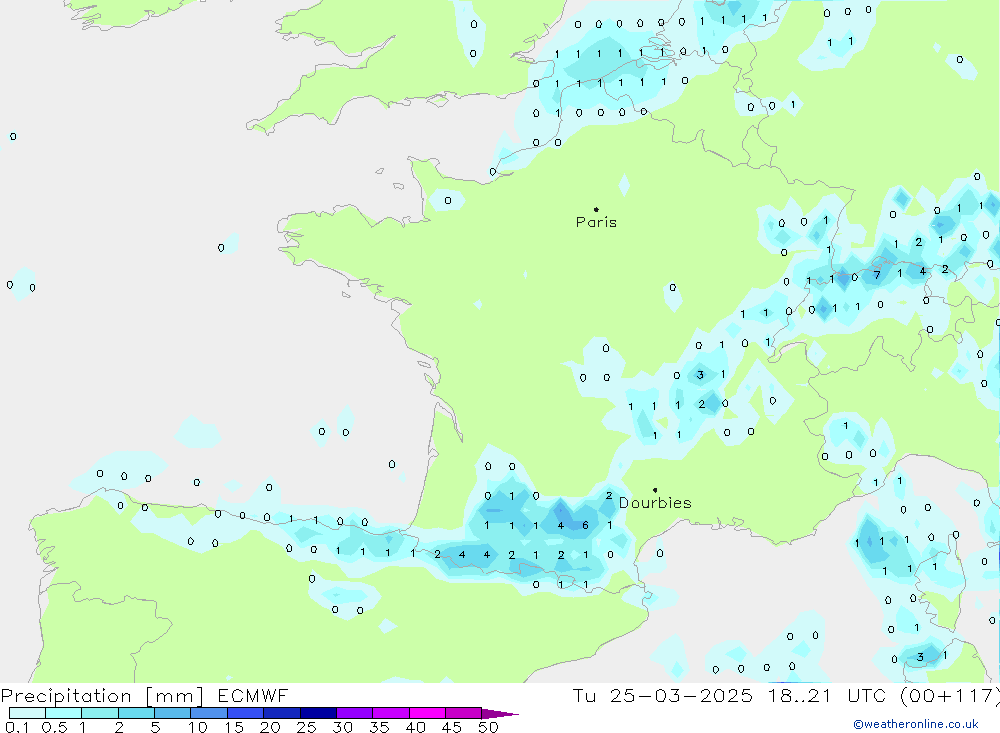Click the legend value '45'
Image resolution: width=1000 pixels, height=733 pixels.
tap(452, 727)
